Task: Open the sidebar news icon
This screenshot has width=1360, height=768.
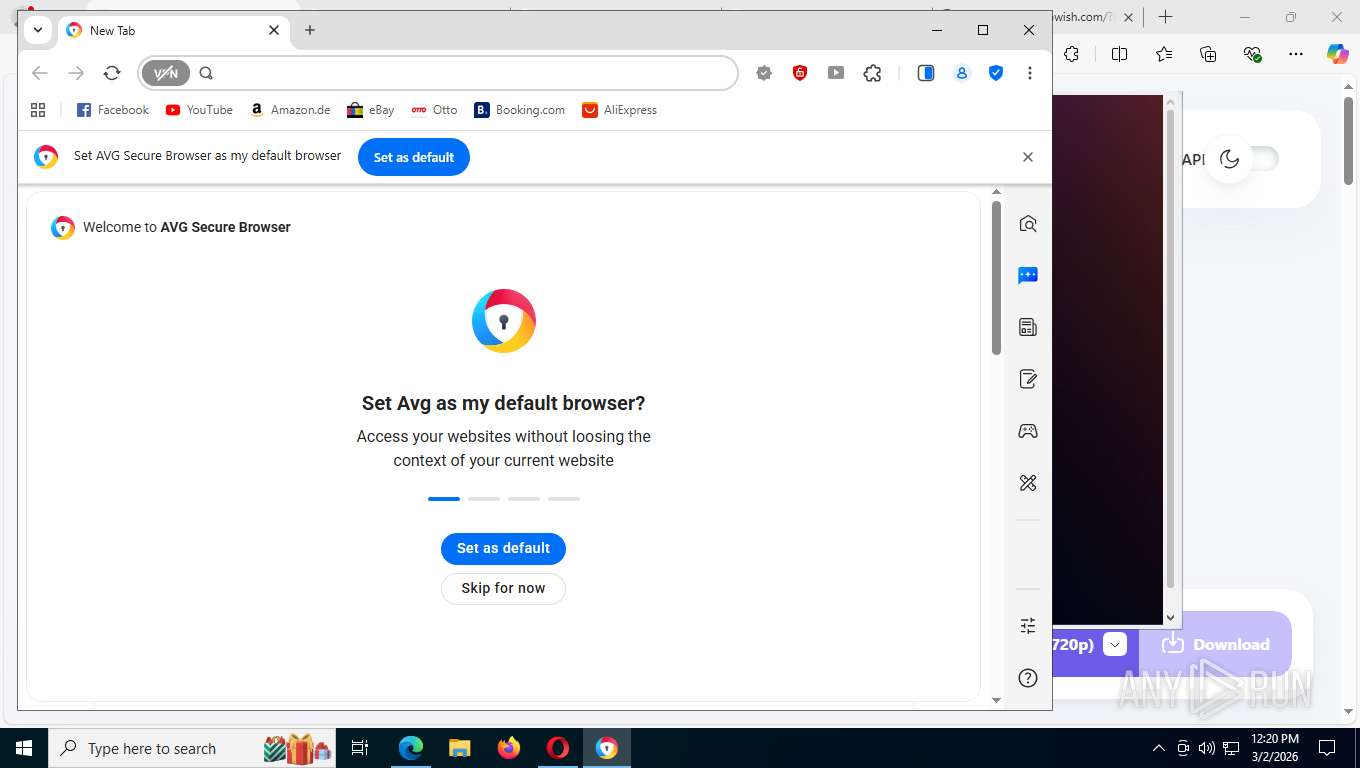Action: pyautogui.click(x=1028, y=327)
